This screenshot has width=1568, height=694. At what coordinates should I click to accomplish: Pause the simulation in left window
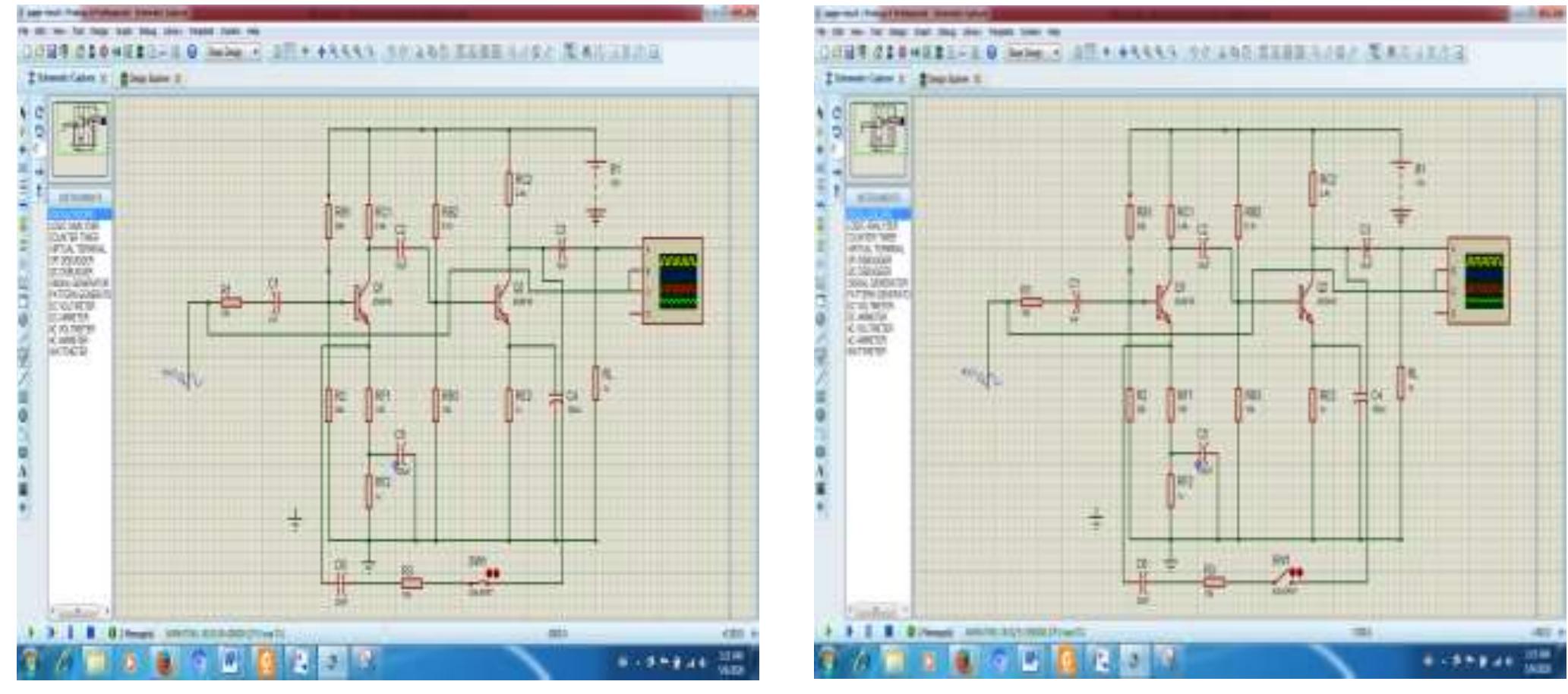(71, 632)
